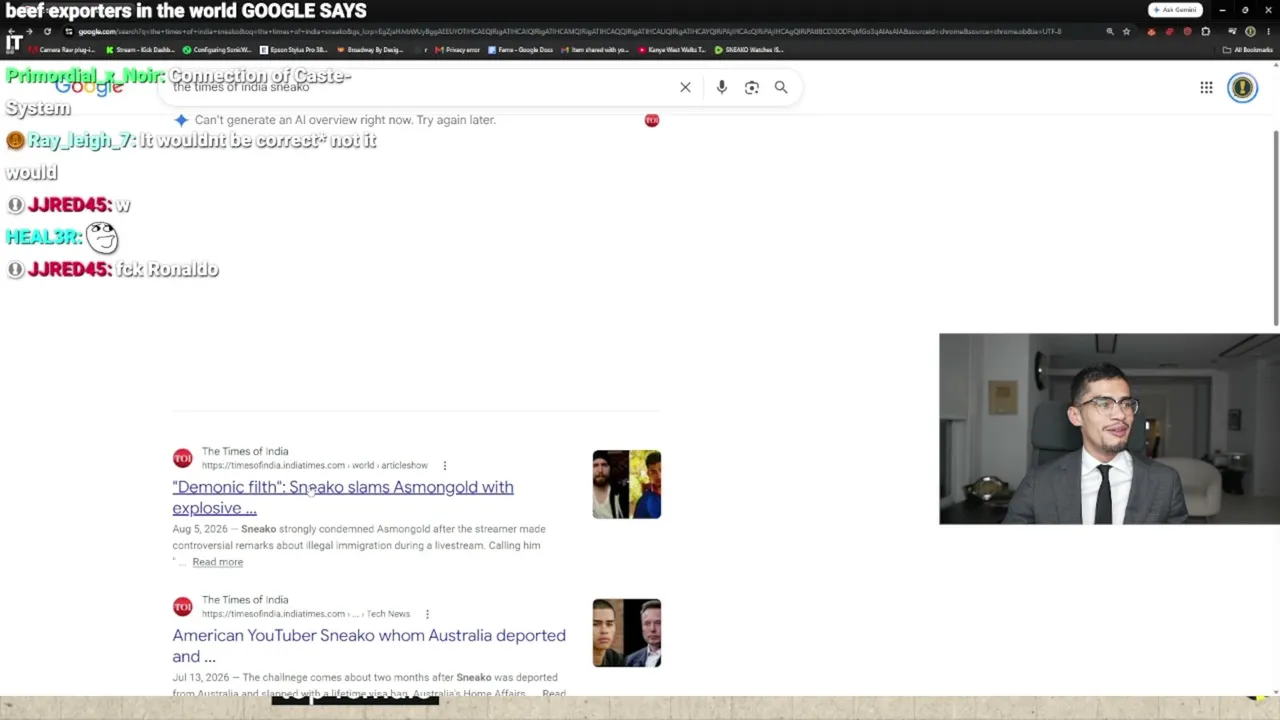
Task: Open the Camera Raw plug-in bookmark
Action: (60, 50)
